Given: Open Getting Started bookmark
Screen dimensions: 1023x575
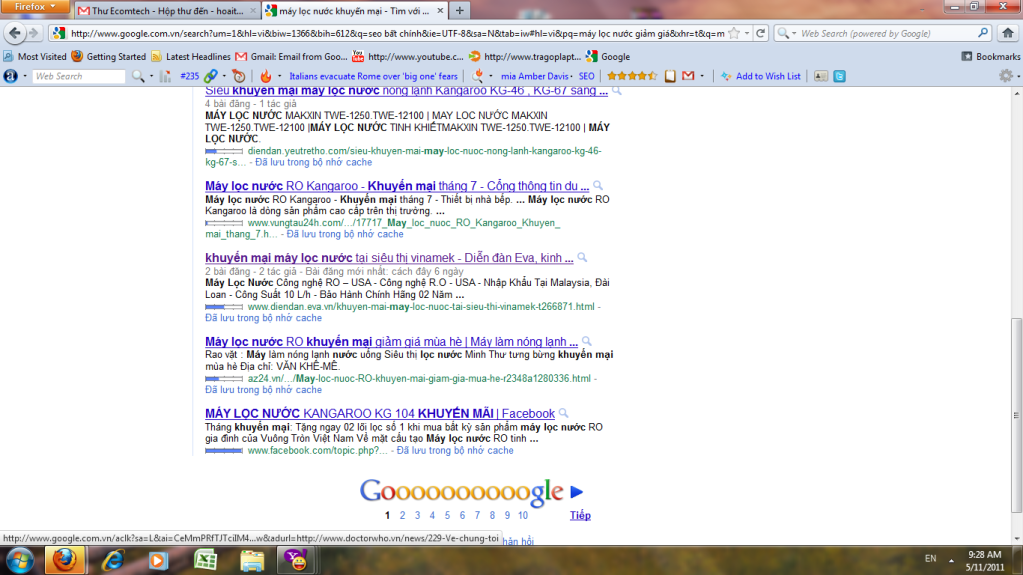Looking at the screenshot, I should (x=108, y=57).
